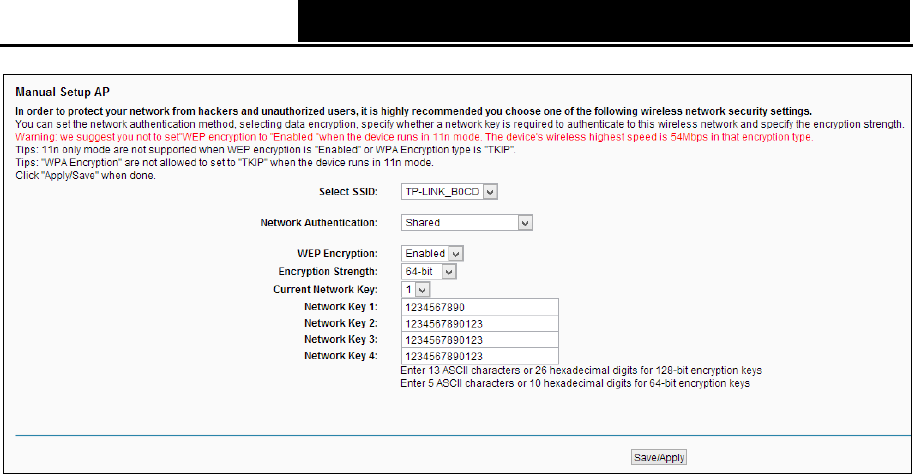This screenshot has height=474, width=913.
Task: Click the 'Network Key 1:' label
Action: click(x=341, y=306)
